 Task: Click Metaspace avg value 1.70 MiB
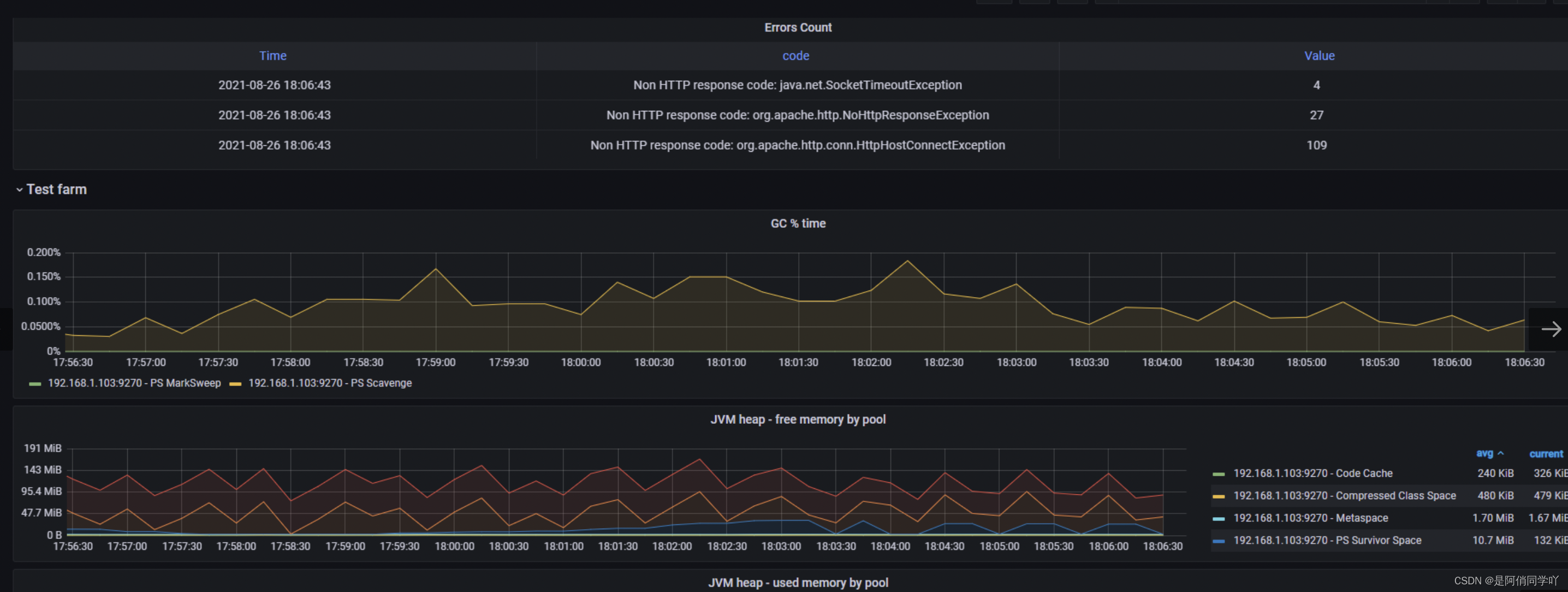1493,518
